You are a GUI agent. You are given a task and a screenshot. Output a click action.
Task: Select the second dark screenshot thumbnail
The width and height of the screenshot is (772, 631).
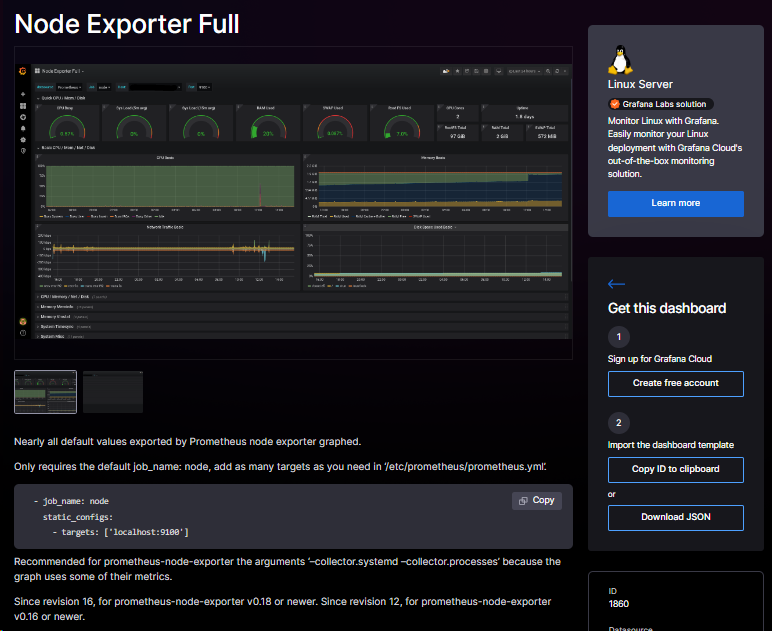pos(113,392)
